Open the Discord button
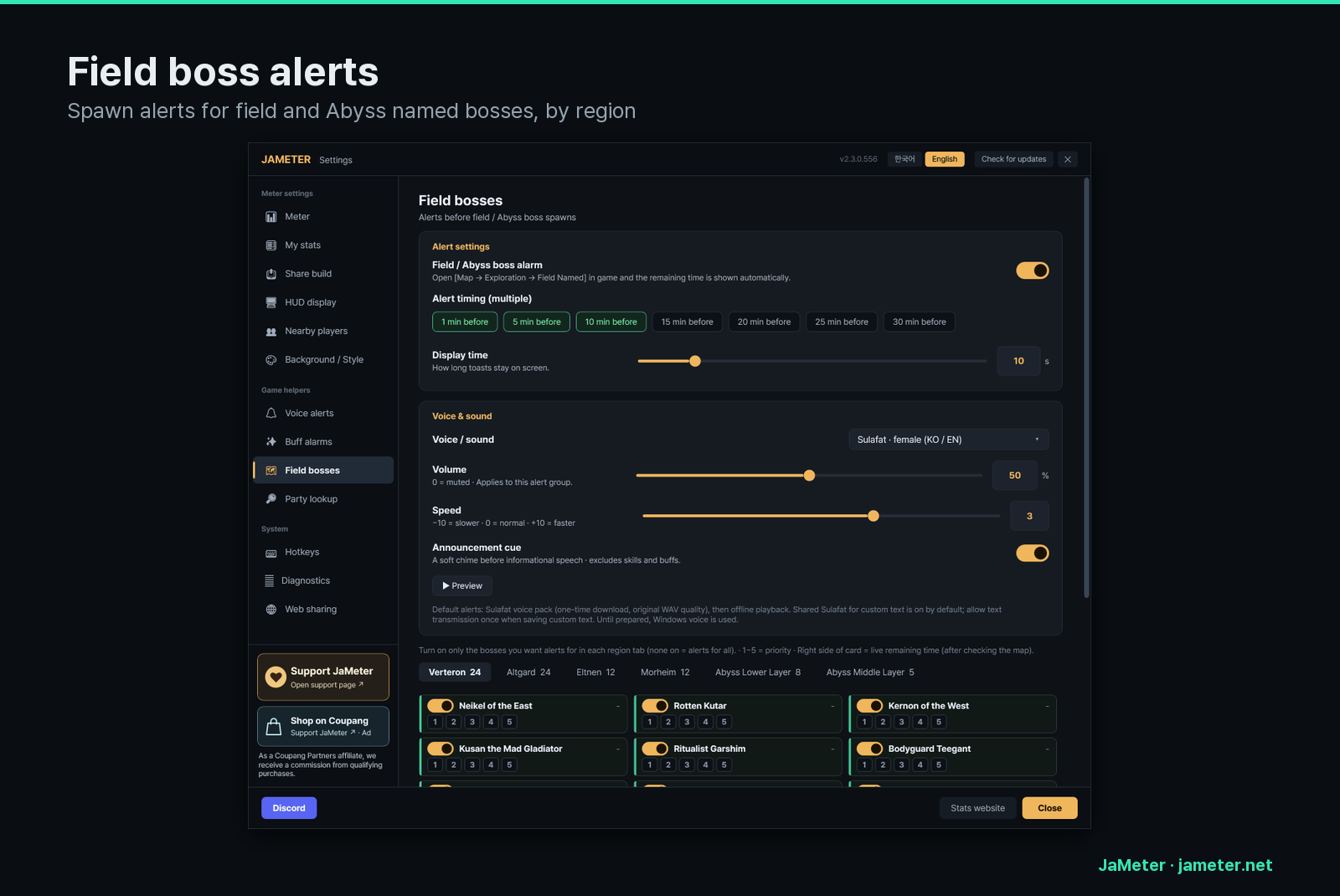This screenshot has width=1340, height=896. pos(289,808)
